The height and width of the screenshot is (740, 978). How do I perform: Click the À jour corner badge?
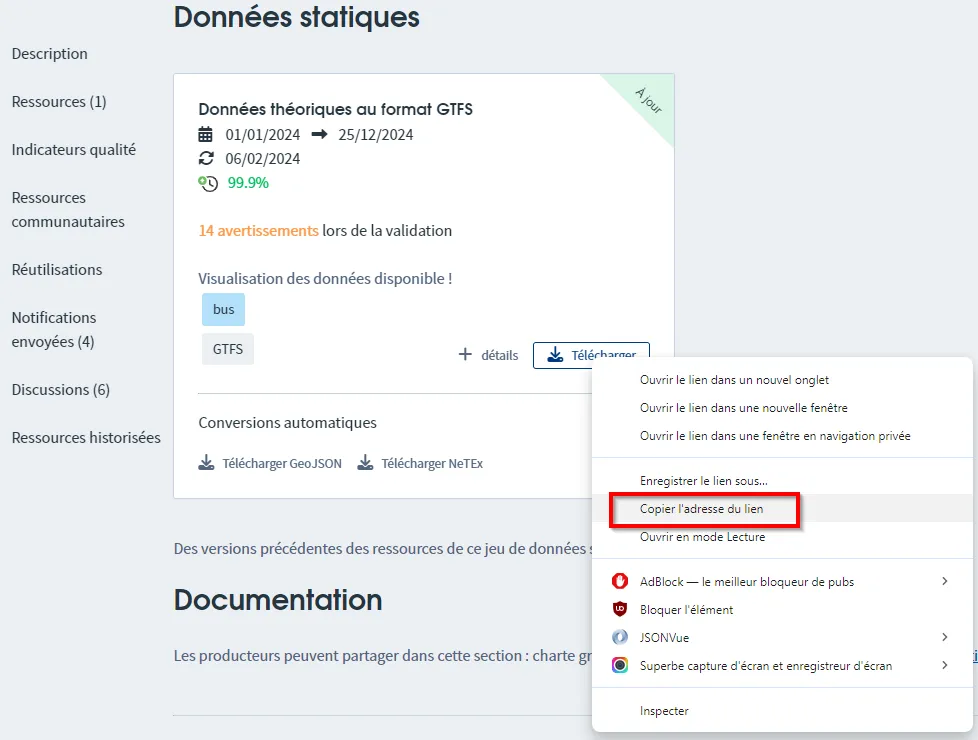(x=649, y=101)
